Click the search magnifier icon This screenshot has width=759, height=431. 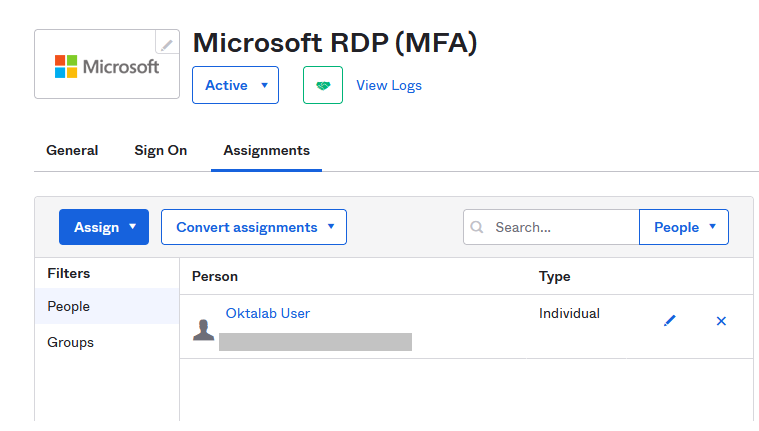(x=477, y=227)
